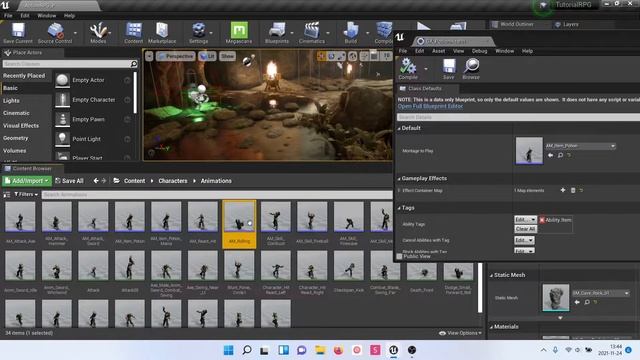Toggle the Public View checkbox
640x360 pixels.
400,256
